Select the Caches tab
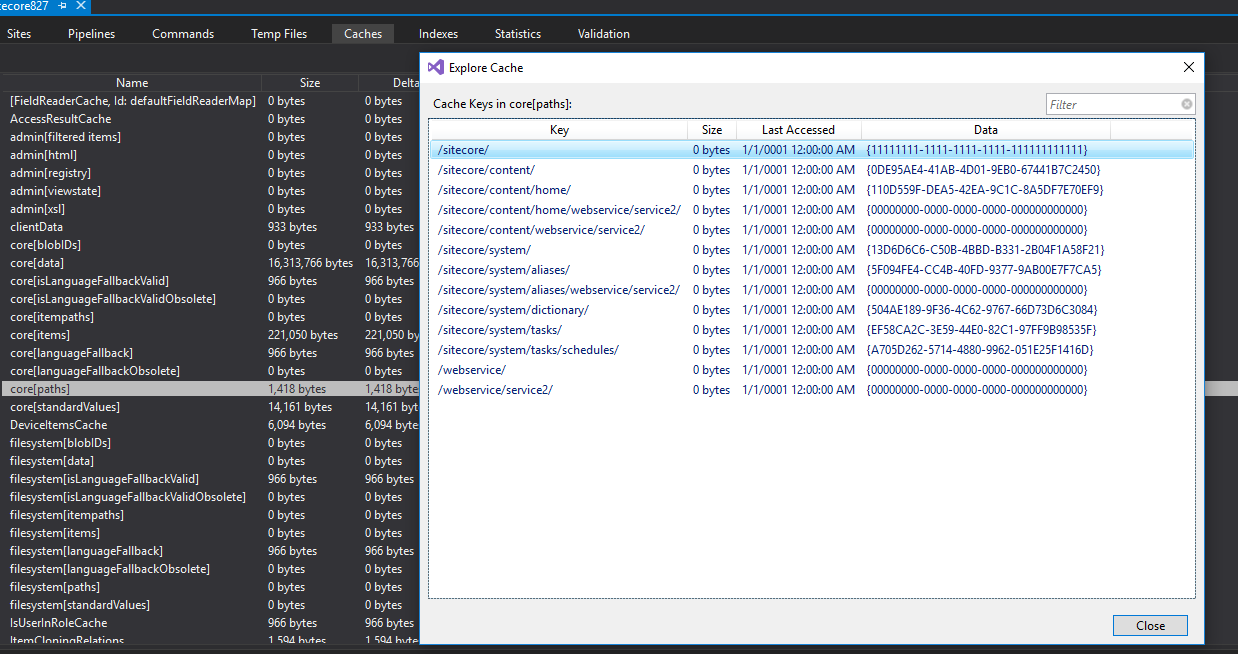The image size is (1238, 654). (x=363, y=33)
